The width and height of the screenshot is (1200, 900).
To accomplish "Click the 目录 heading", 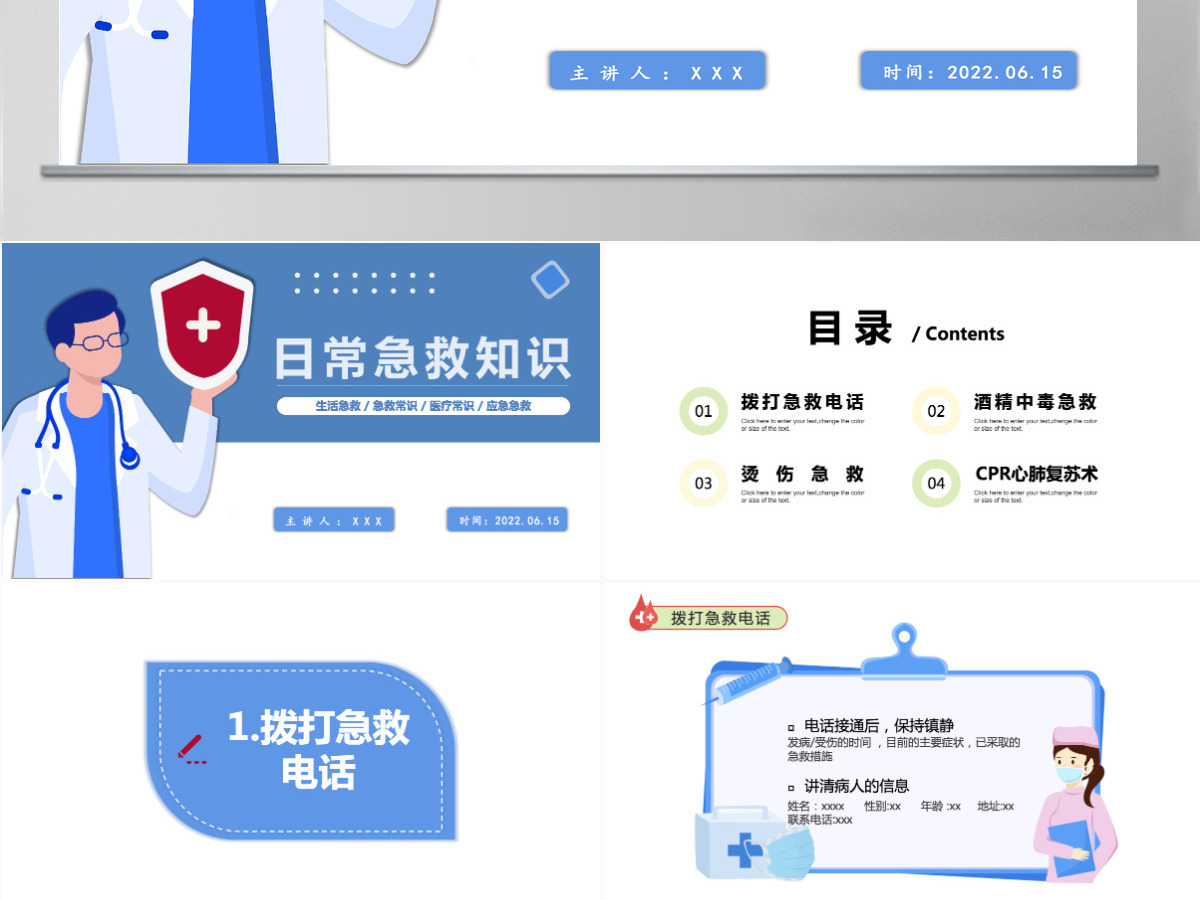I will [x=850, y=328].
